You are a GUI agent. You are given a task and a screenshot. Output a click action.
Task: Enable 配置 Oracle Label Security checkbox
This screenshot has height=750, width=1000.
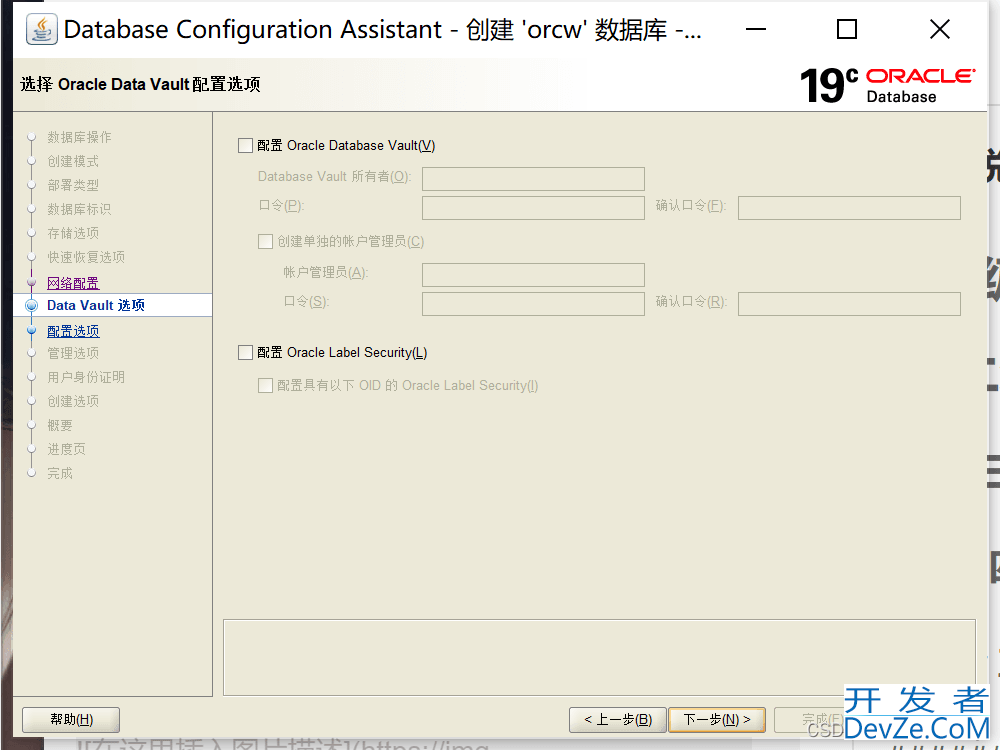coord(246,352)
